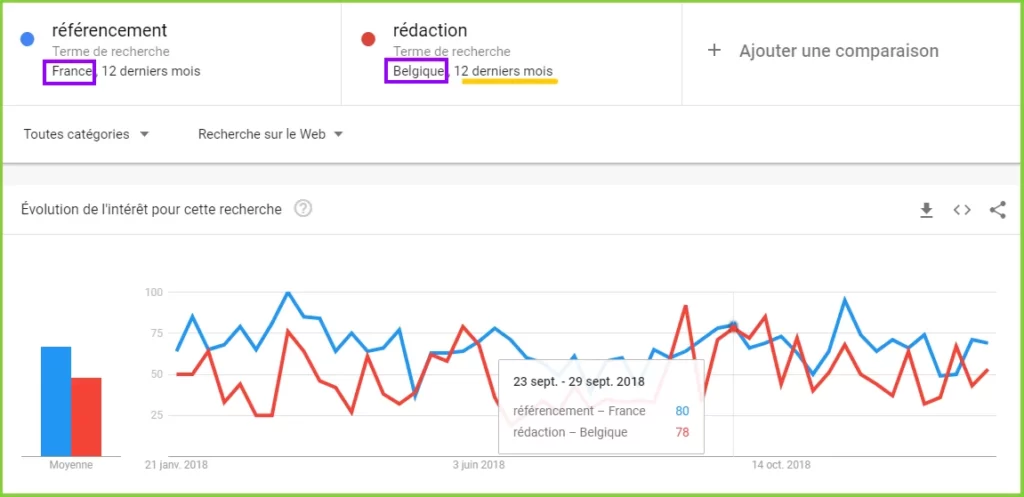Click the red dot beside rédaction
The image size is (1024, 497).
[368, 38]
